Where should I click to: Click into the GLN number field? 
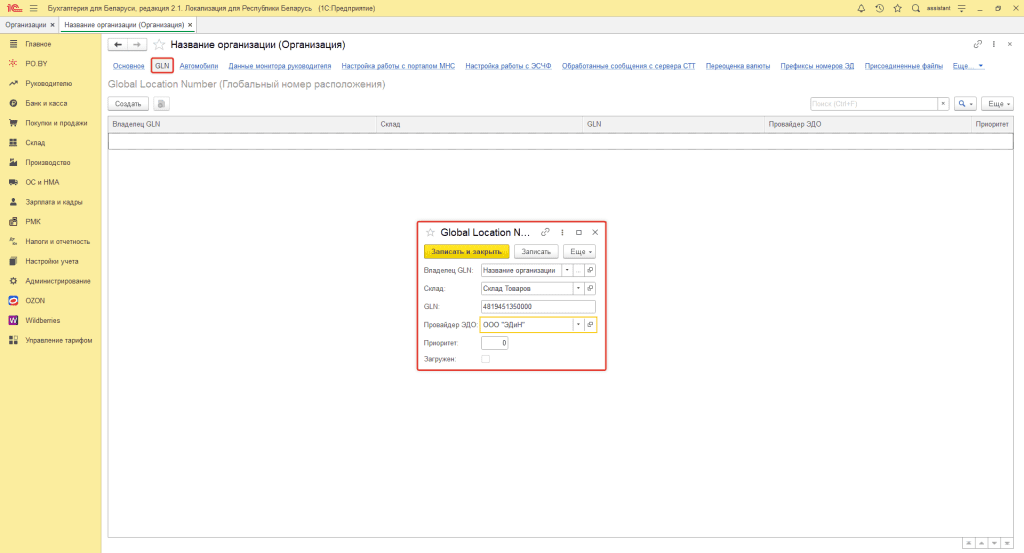[x=537, y=307]
